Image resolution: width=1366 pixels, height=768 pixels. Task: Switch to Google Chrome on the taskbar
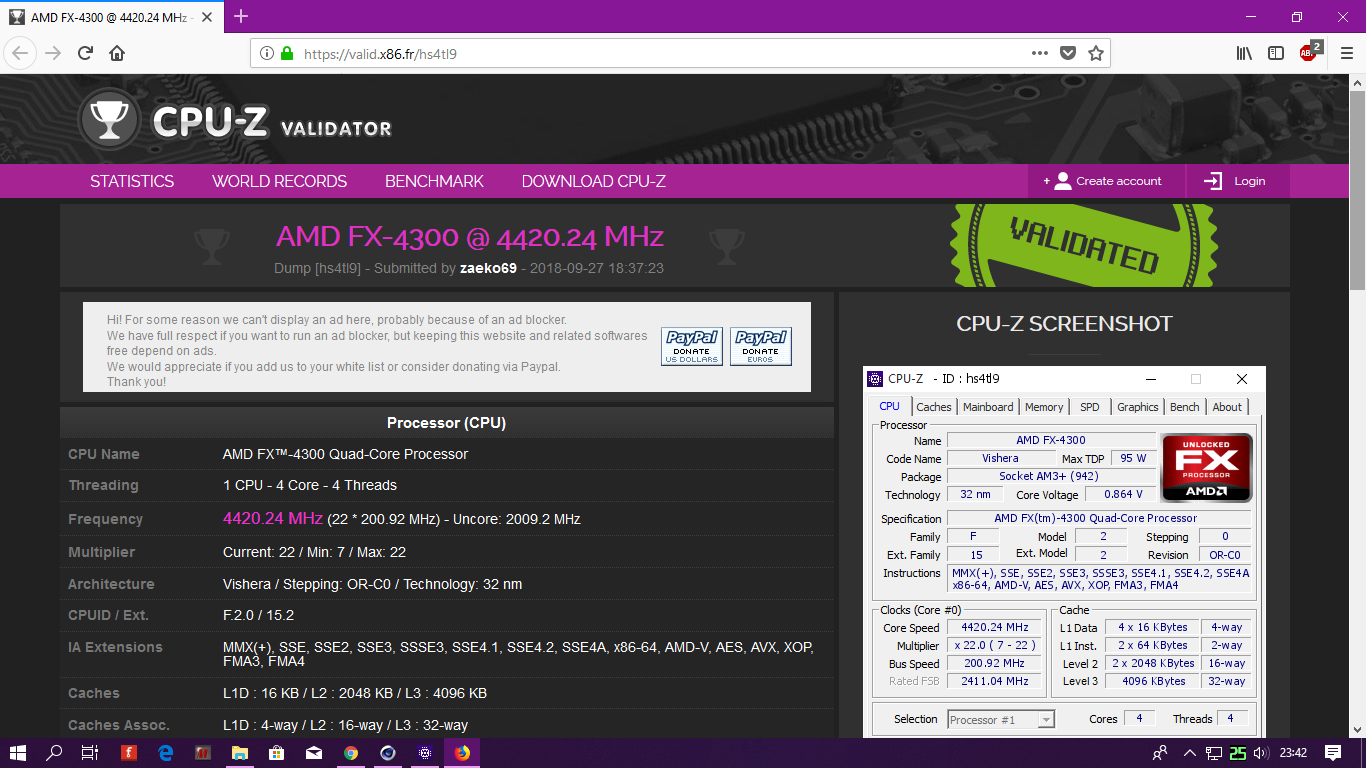click(351, 753)
